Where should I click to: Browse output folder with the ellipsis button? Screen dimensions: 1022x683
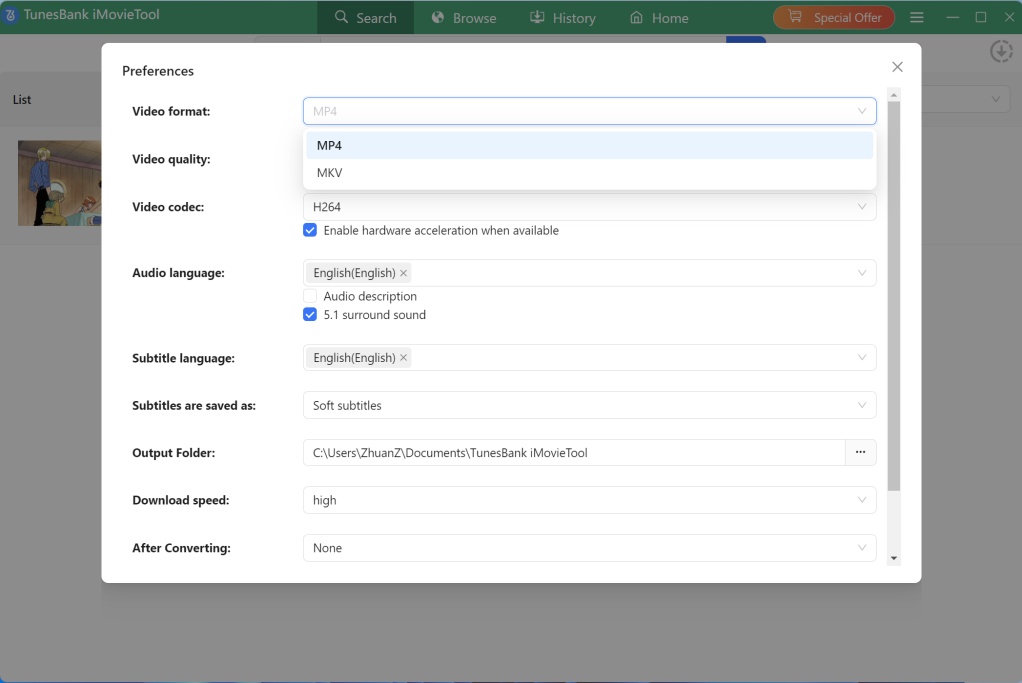860,452
